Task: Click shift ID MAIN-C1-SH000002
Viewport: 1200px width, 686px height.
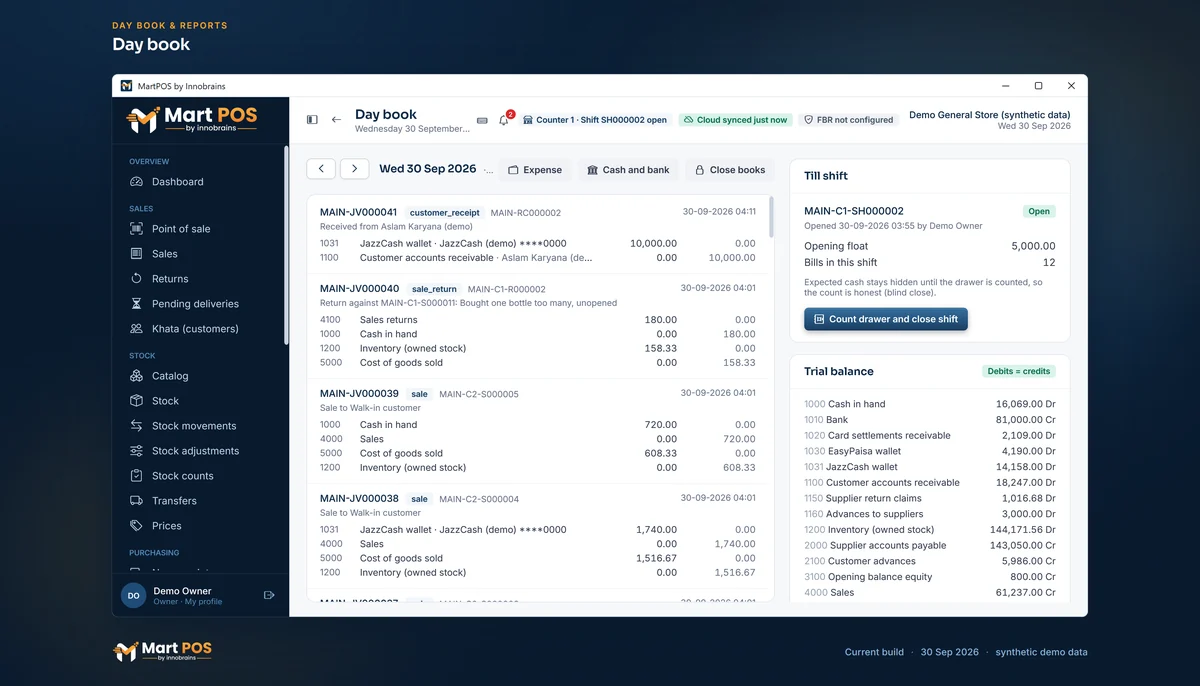Action: coord(854,211)
